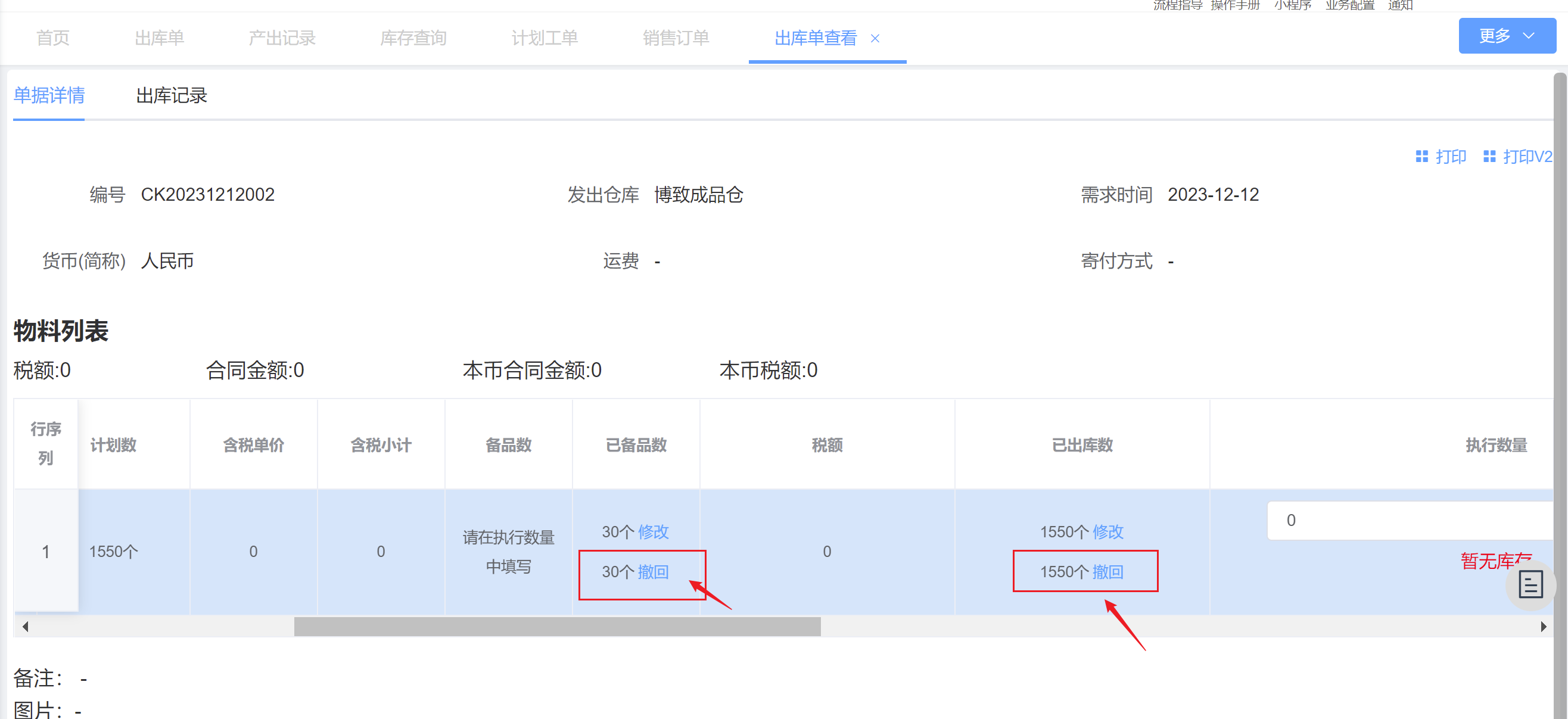Click the 执行数量 input field
The height and width of the screenshot is (719, 1568).
[1411, 520]
